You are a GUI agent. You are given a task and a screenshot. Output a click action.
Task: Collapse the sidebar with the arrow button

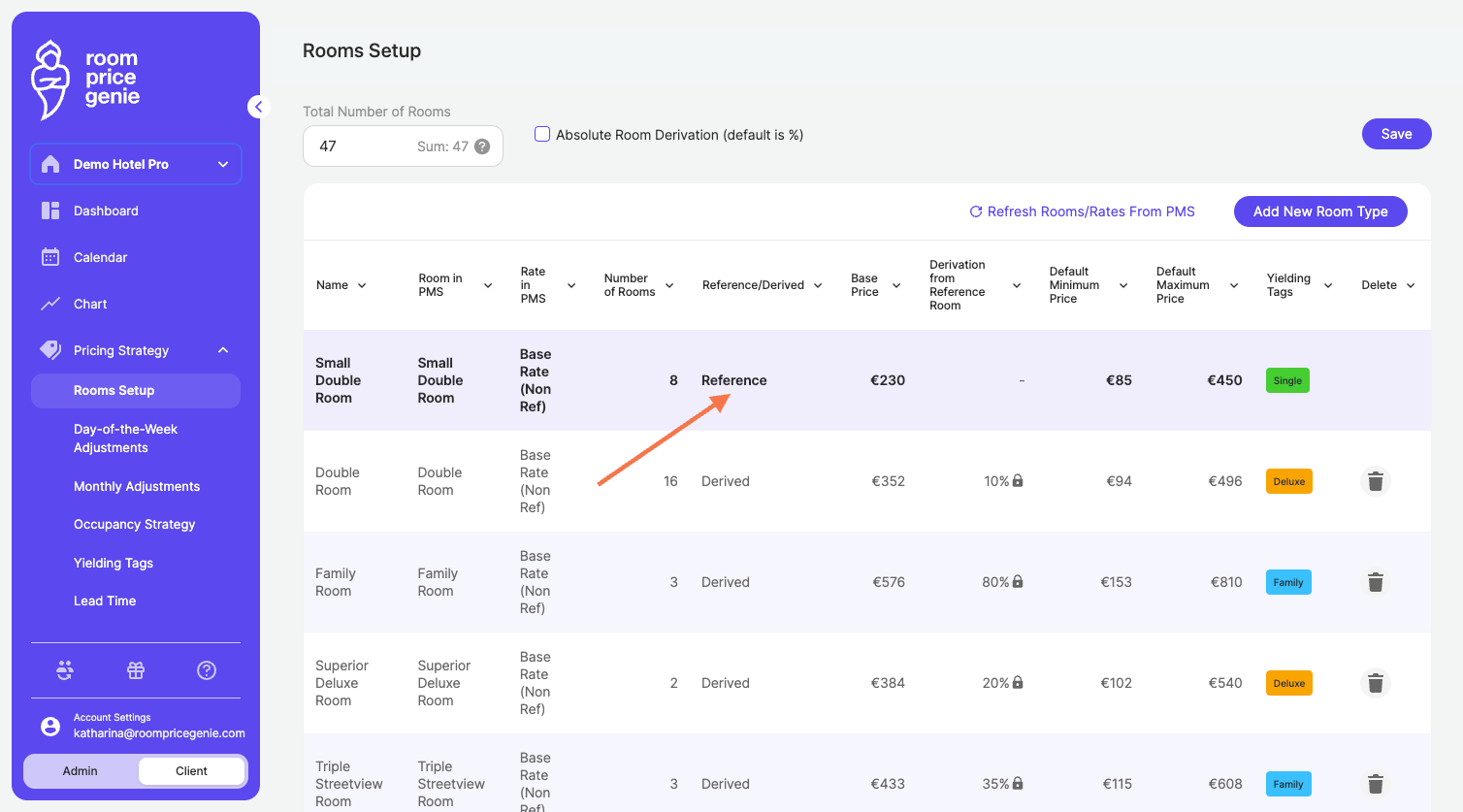(x=257, y=107)
